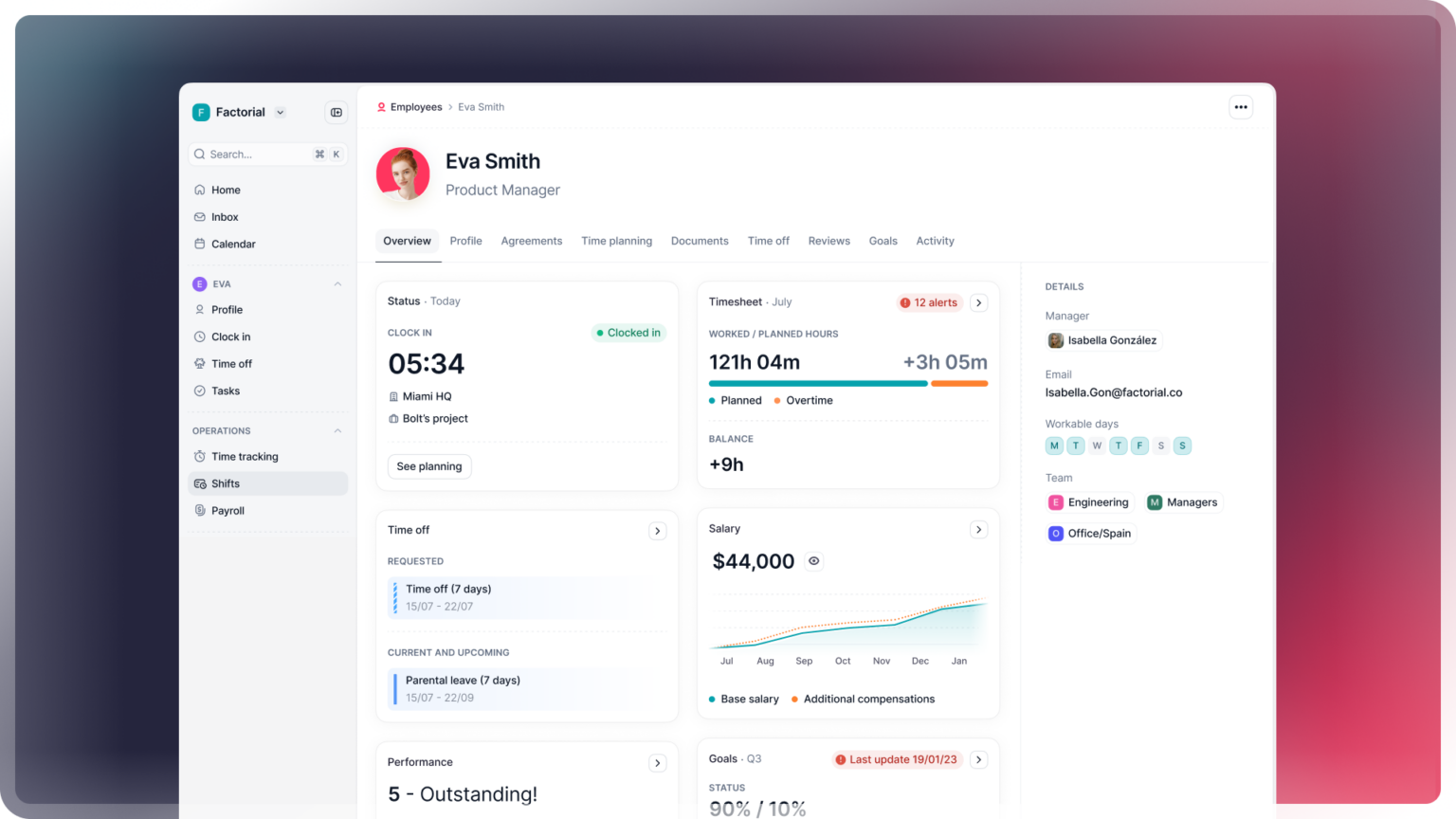Viewport: 1456px width, 819px height.
Task: Open Time tracking under Operations
Action: (x=244, y=456)
